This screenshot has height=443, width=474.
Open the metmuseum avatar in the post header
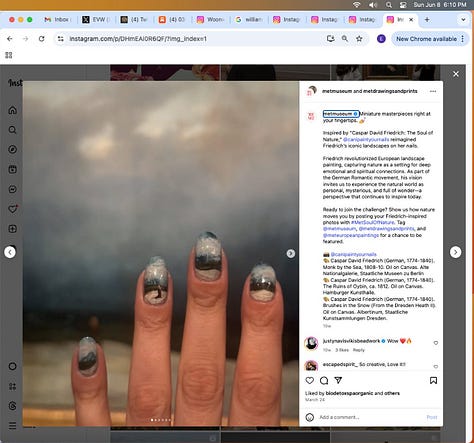click(x=311, y=91)
